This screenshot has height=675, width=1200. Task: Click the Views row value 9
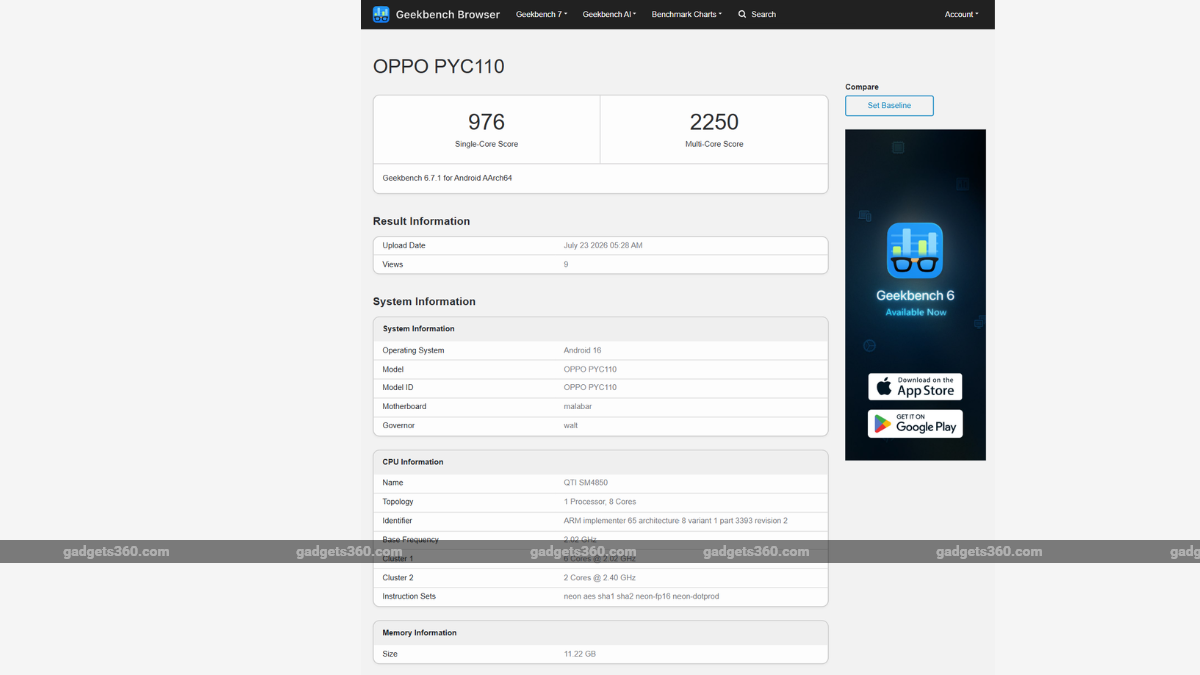tap(566, 264)
